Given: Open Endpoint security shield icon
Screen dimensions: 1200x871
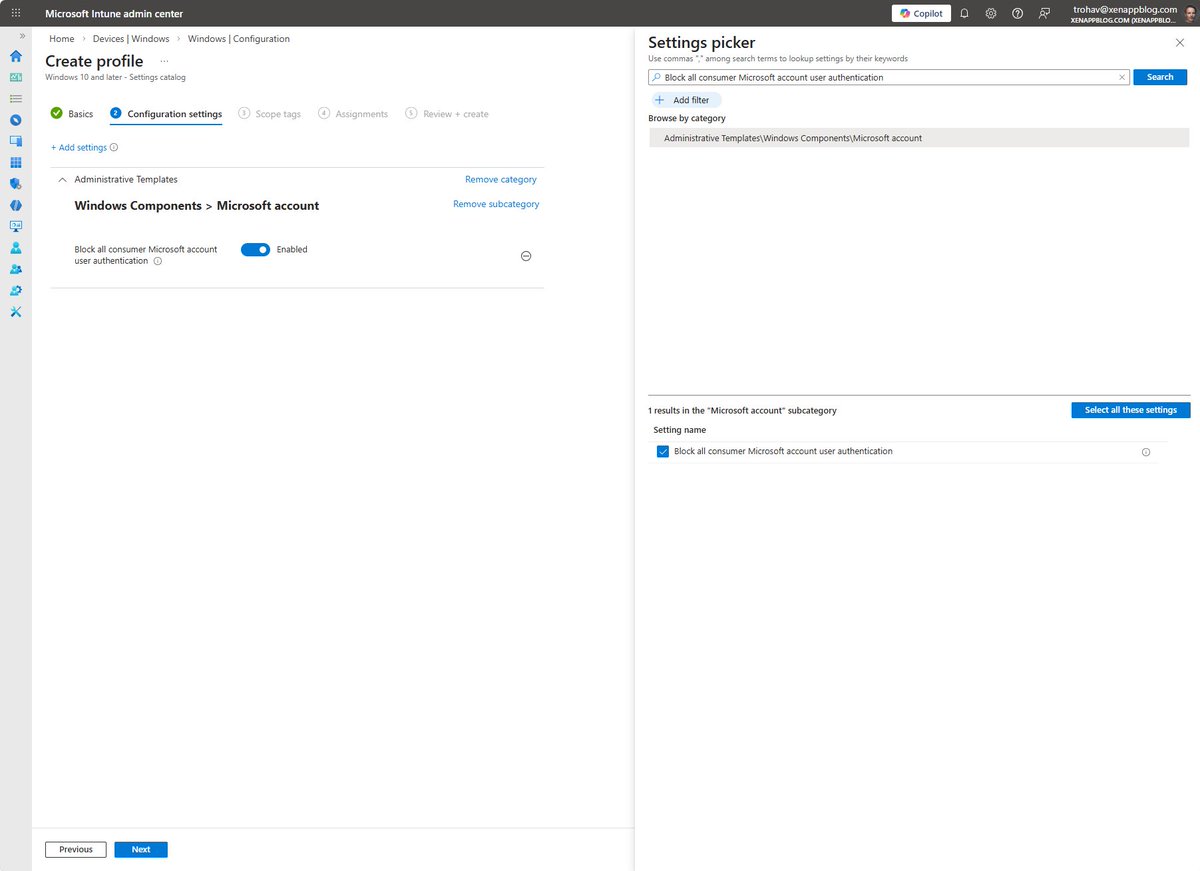Looking at the screenshot, I should [x=16, y=184].
